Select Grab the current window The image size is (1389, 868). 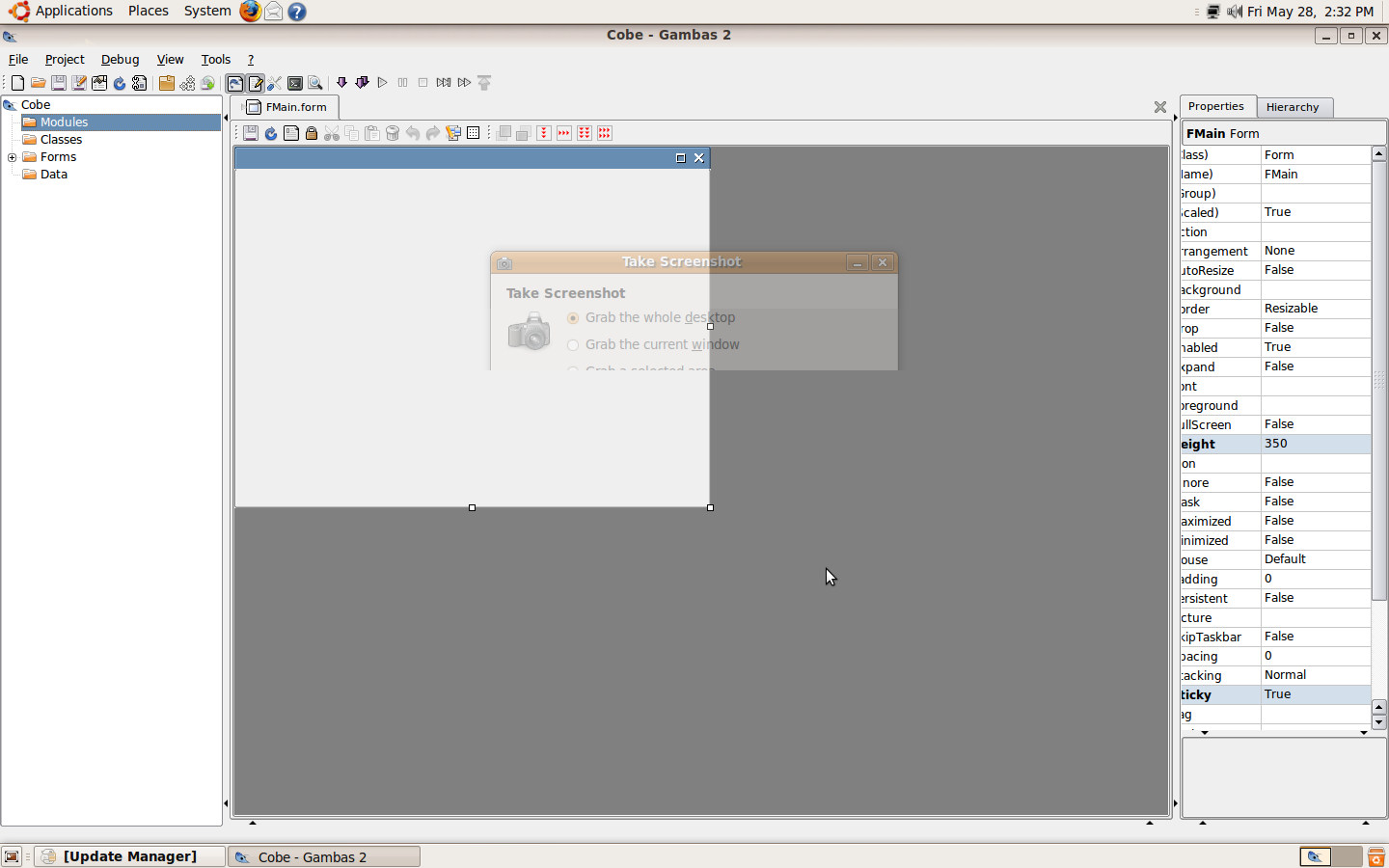(573, 344)
